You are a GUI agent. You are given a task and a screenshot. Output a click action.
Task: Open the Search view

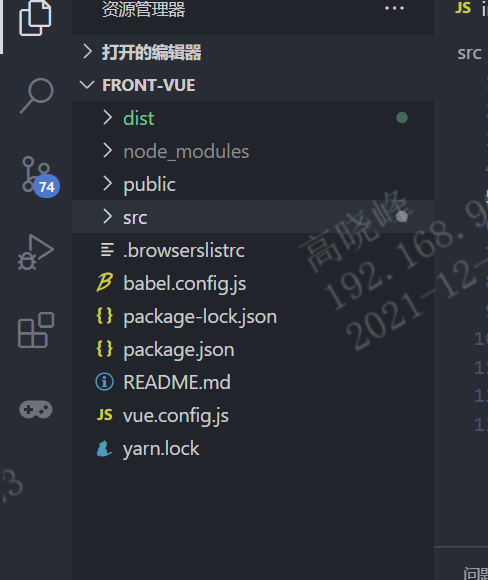point(36,96)
